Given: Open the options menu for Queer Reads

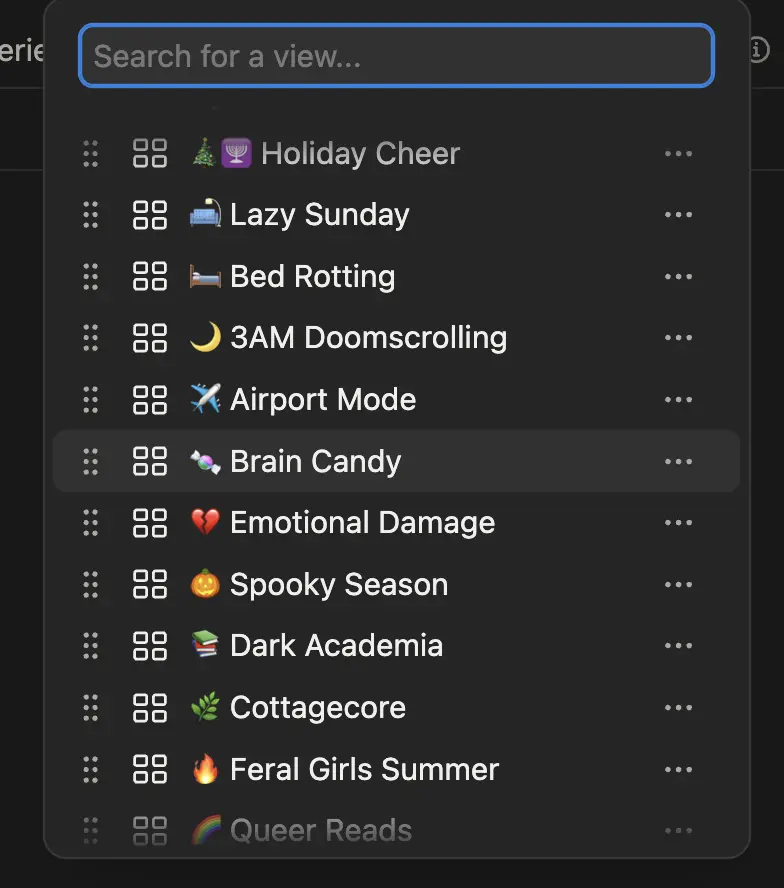Looking at the screenshot, I should pos(679,830).
